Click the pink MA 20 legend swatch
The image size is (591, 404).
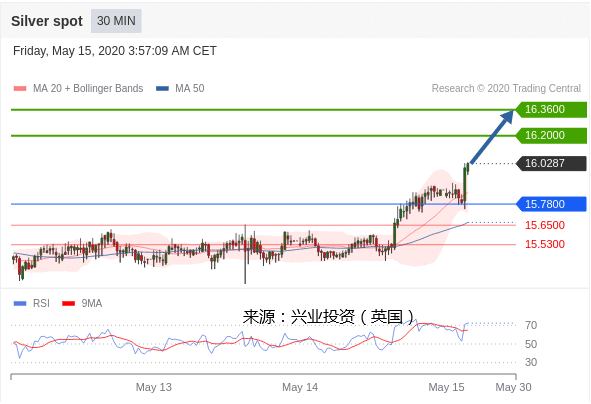click(20, 89)
